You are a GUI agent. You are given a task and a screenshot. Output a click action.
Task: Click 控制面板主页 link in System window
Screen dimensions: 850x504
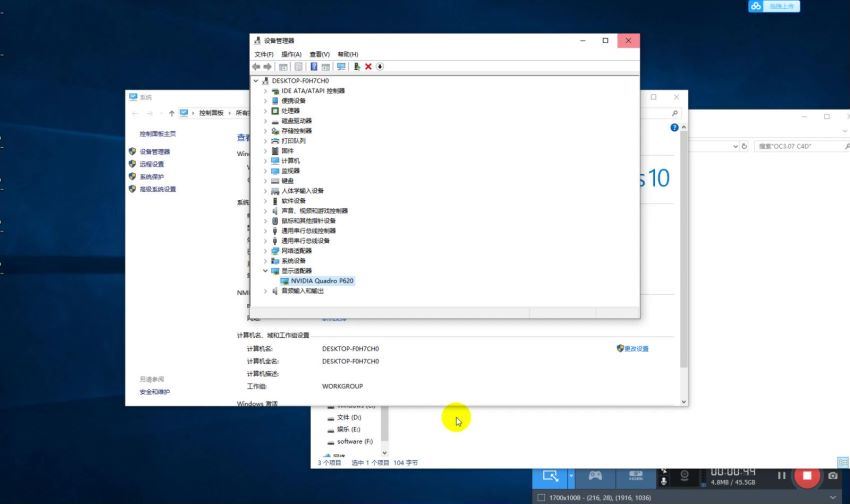158,134
